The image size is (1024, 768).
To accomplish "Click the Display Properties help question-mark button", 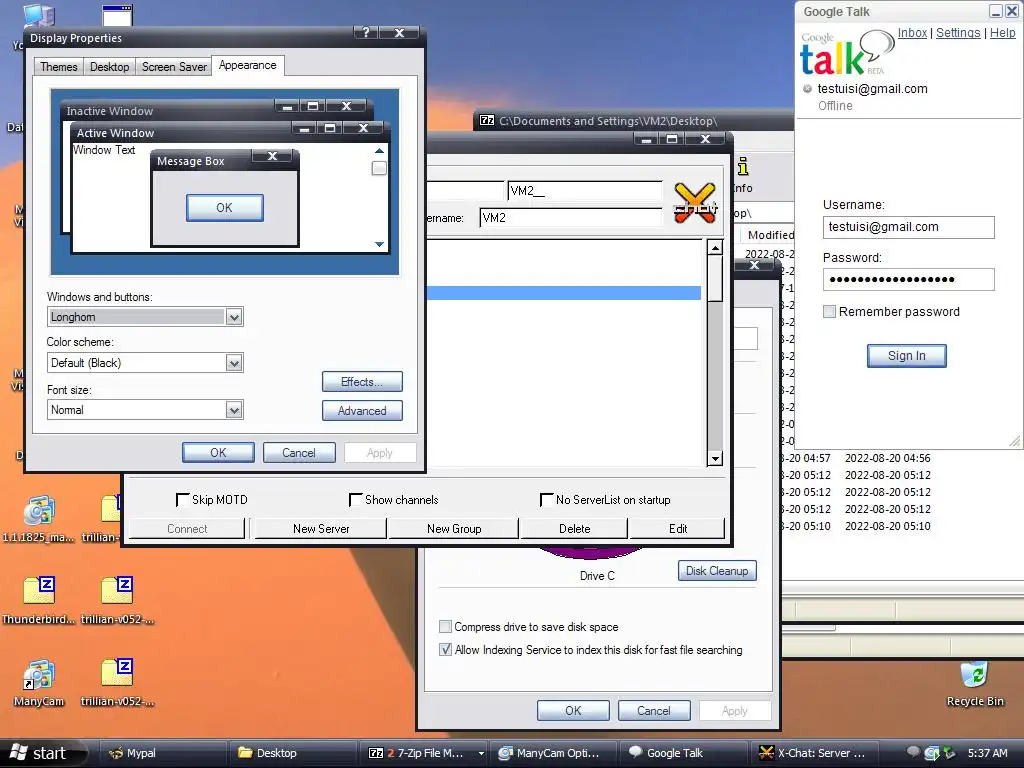I will click(366, 33).
